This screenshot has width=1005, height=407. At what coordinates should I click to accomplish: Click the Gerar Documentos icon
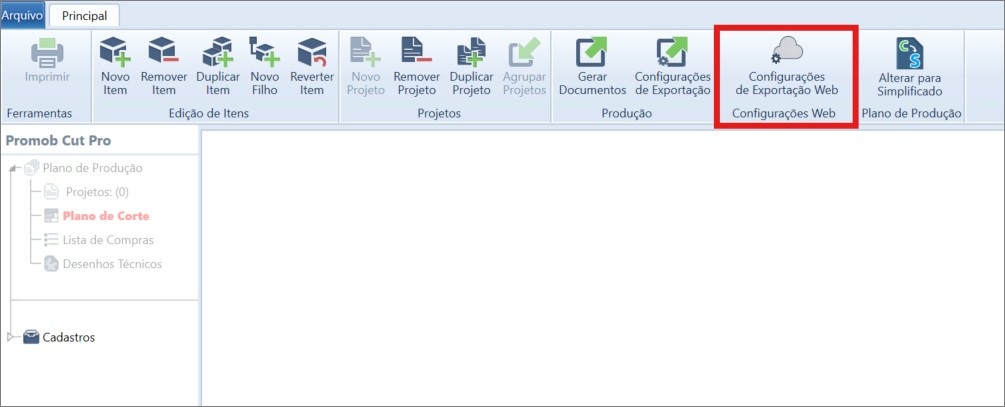[591, 53]
